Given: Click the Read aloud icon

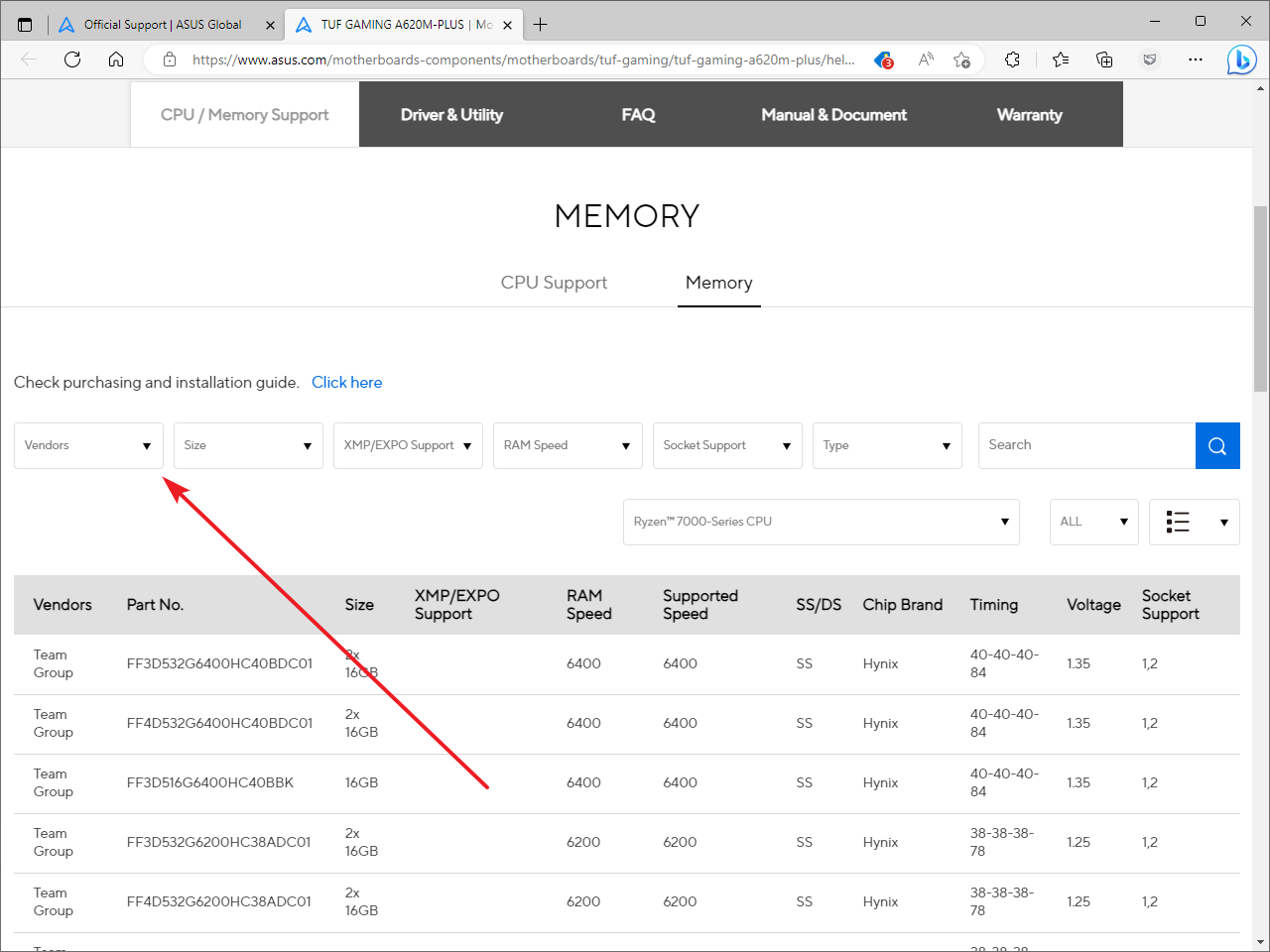Looking at the screenshot, I should click(926, 59).
